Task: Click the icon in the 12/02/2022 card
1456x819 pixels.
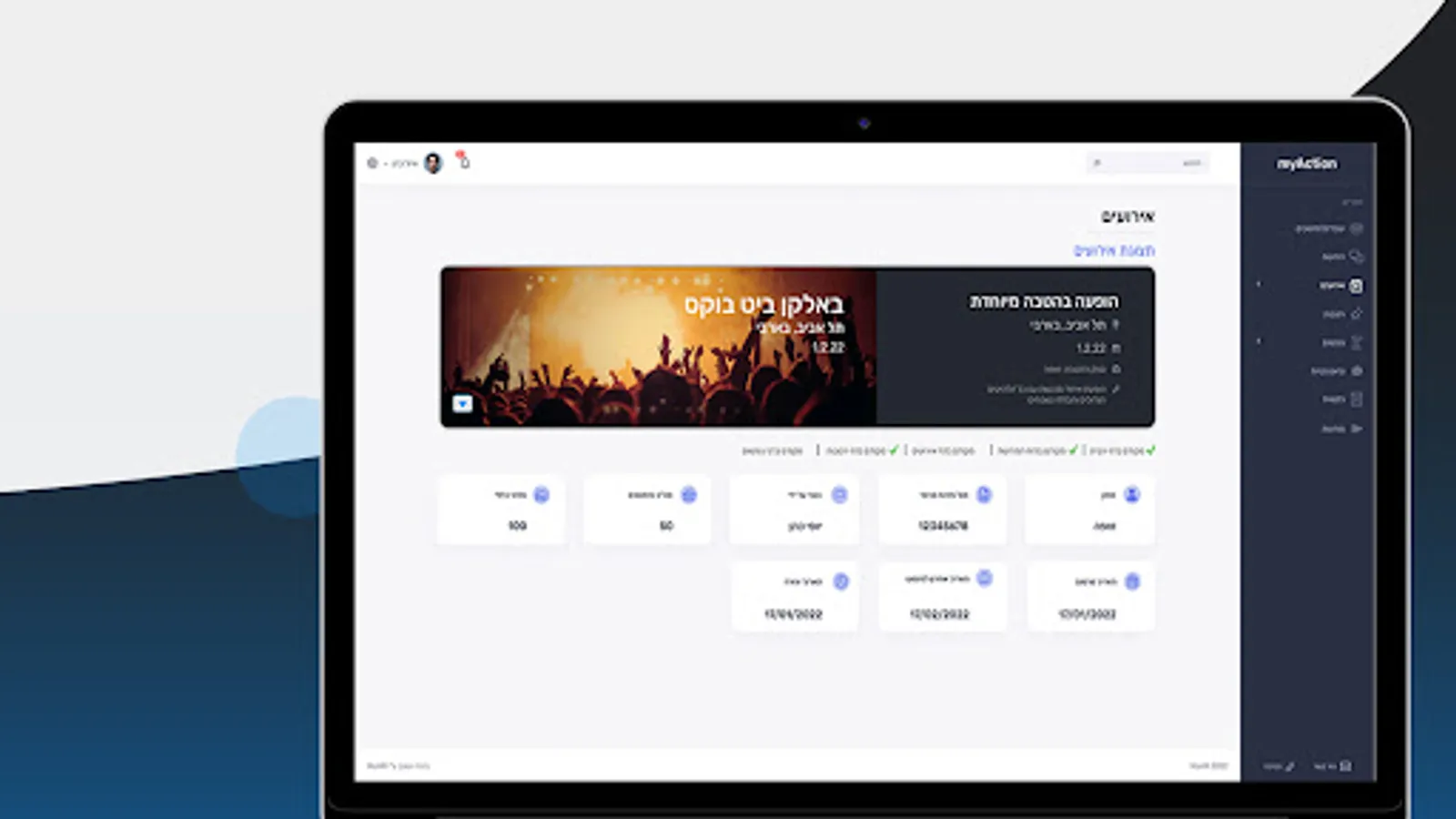Action: pos(984,579)
